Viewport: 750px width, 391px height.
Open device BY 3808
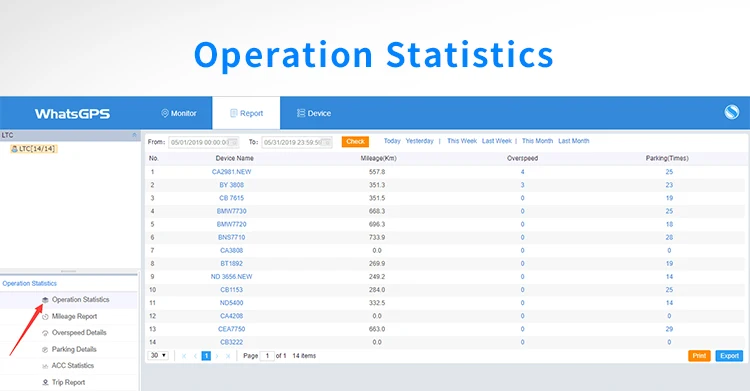click(232, 185)
